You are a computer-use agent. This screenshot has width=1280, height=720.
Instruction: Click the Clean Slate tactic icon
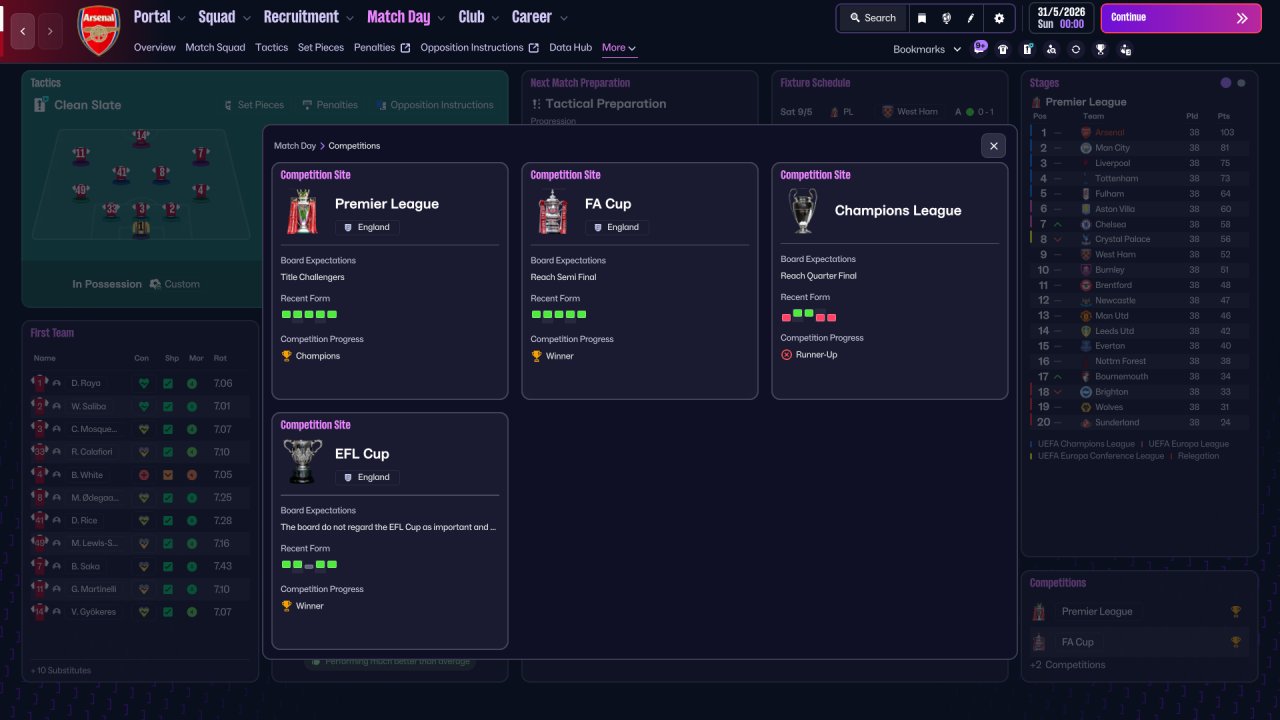[x=40, y=105]
